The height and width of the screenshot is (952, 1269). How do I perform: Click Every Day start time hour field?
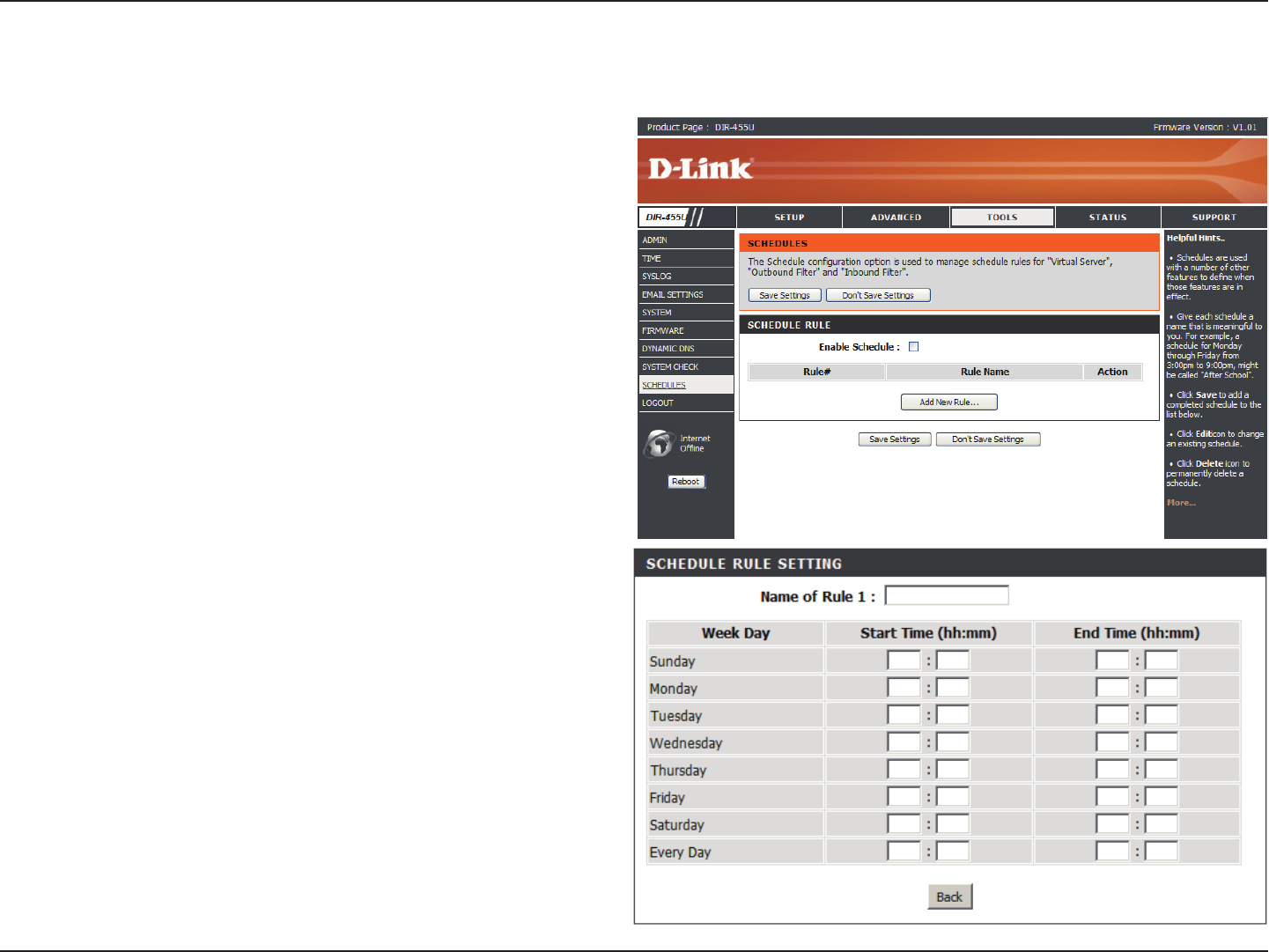(x=904, y=852)
